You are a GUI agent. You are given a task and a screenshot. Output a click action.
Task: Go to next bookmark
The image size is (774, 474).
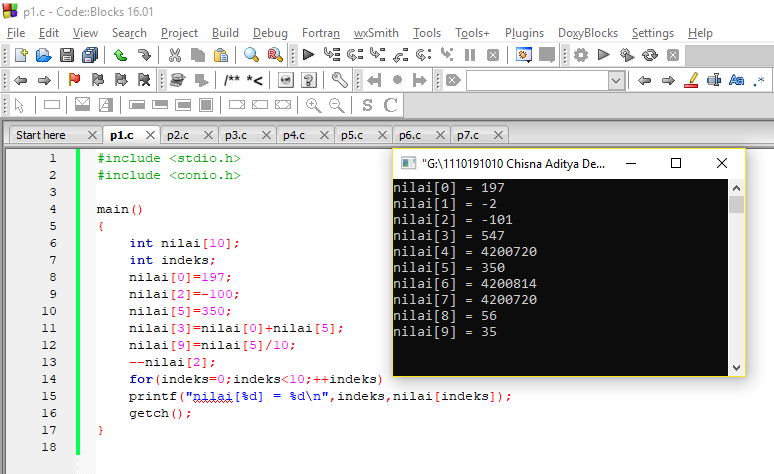(121, 79)
